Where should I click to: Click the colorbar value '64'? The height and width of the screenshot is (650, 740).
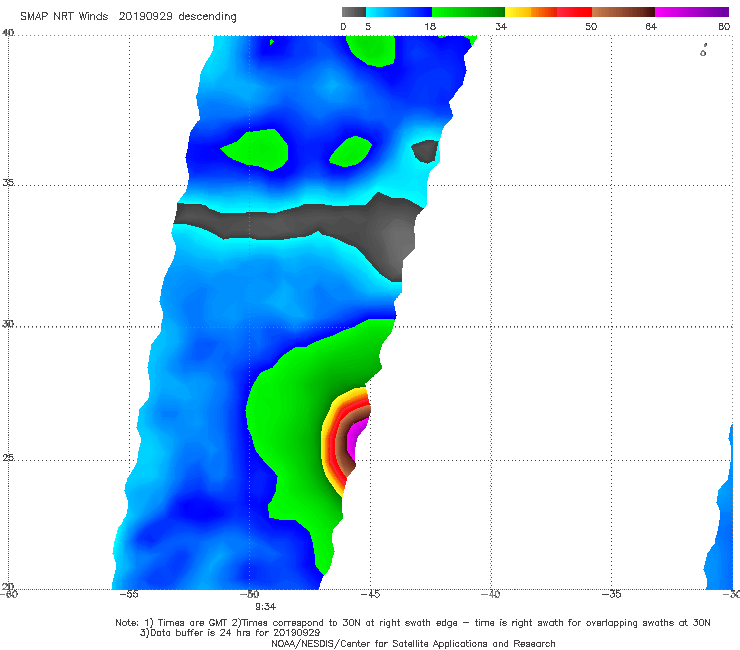tap(651, 27)
